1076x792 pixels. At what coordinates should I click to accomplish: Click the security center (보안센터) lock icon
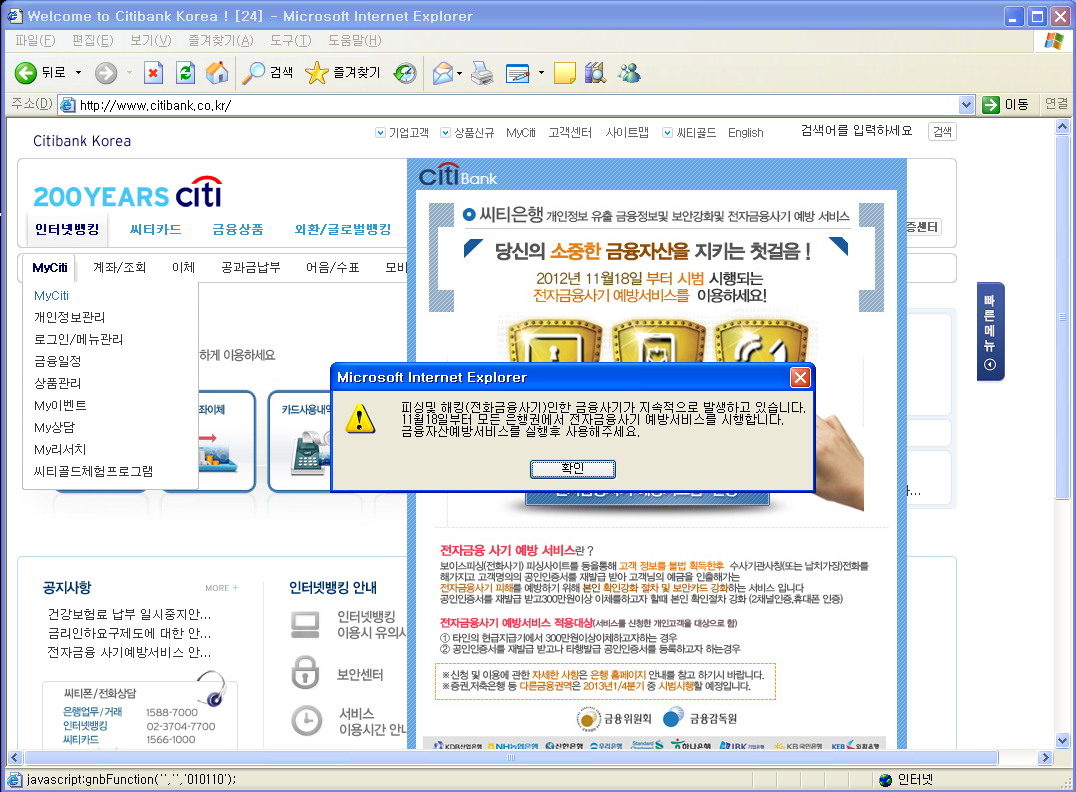coord(305,673)
